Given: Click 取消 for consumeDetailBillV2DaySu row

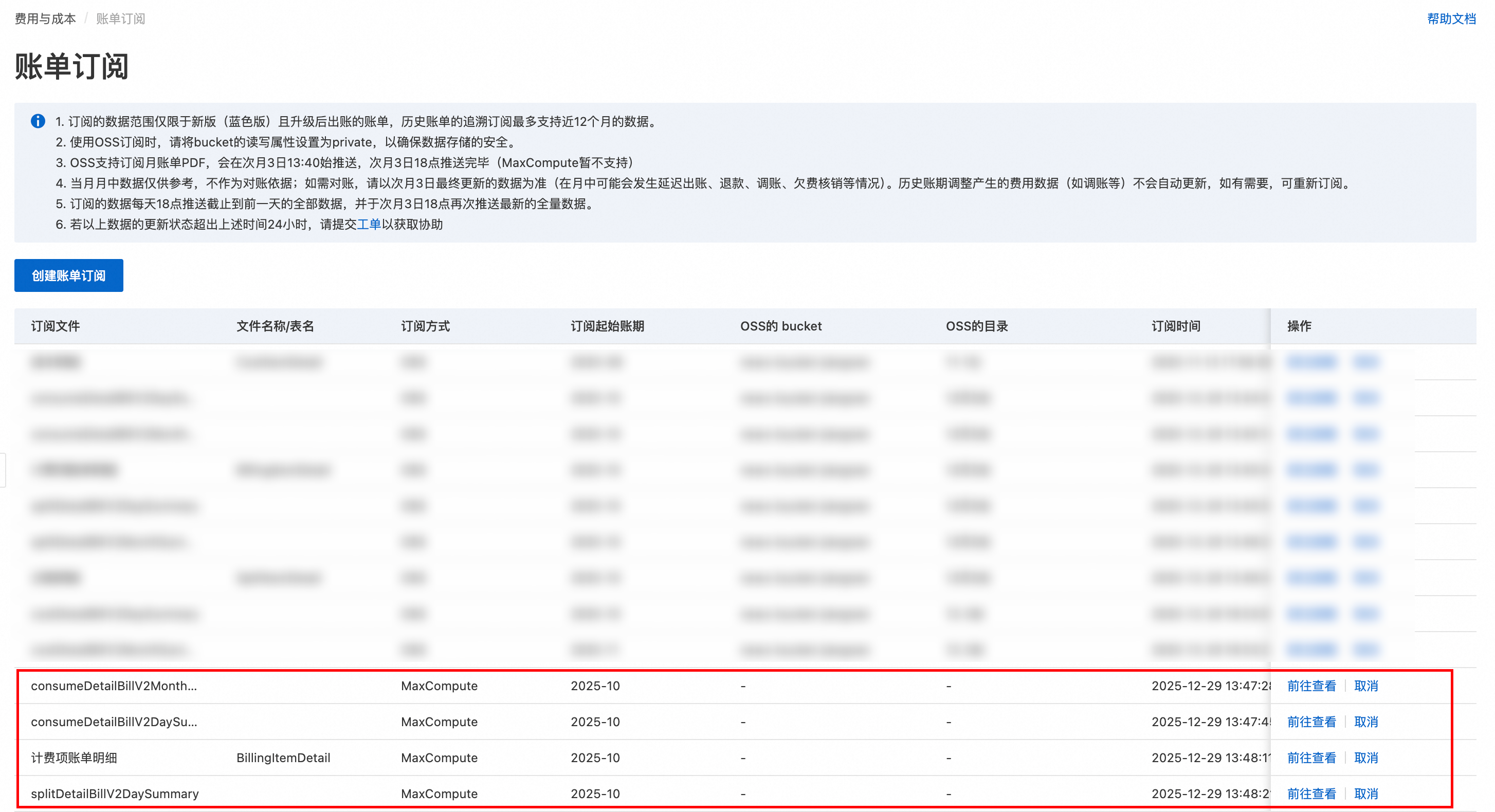Looking at the screenshot, I should tap(1365, 722).
